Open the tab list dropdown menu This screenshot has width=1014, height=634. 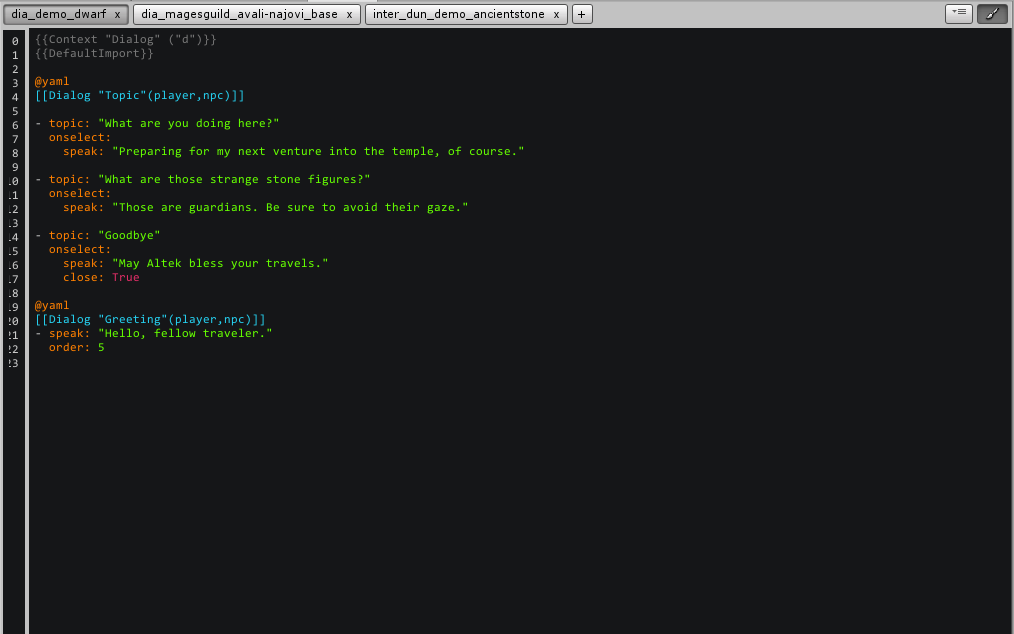(x=958, y=14)
